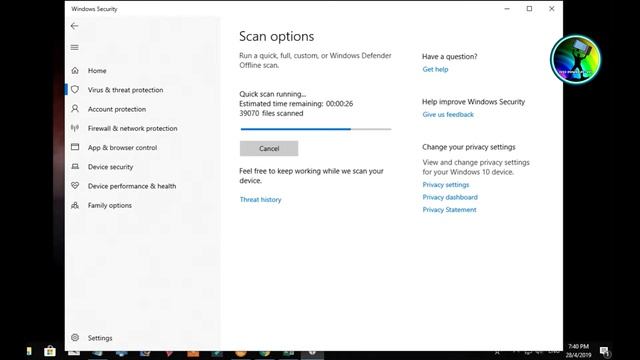Click the Home house icon
This screenshot has width=640, height=360.
click(x=75, y=71)
